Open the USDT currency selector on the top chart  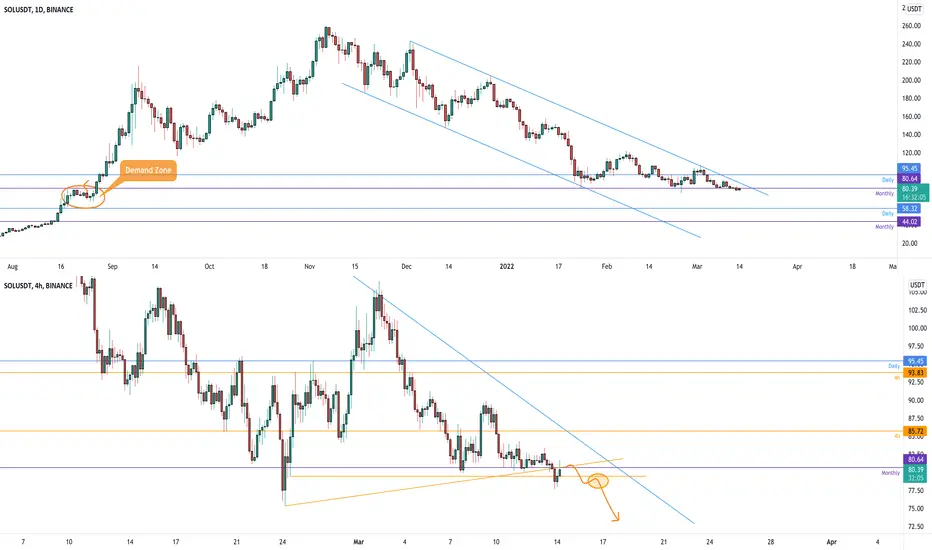914,9
